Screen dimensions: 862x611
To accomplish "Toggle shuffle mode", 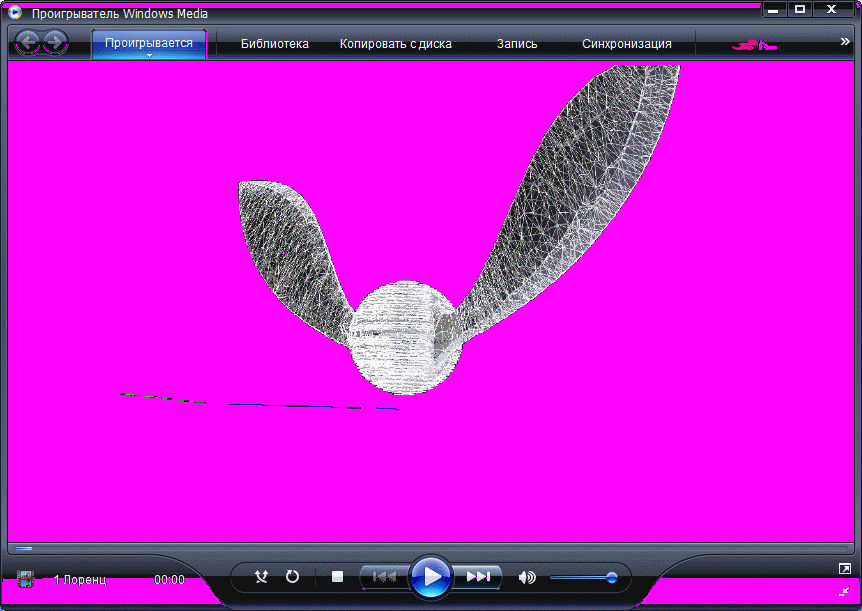I will pyautogui.click(x=261, y=576).
